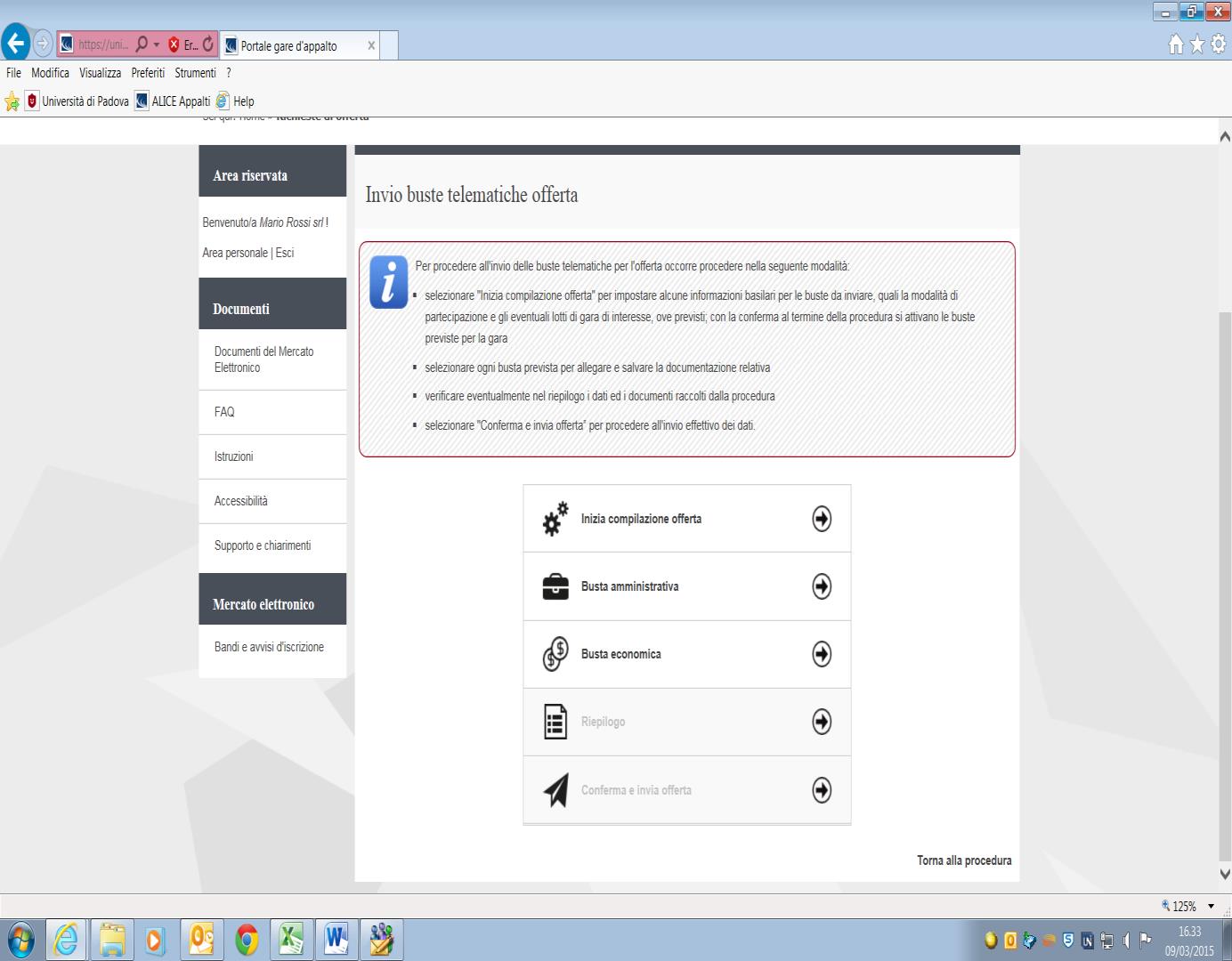Open the ? help menu
This screenshot has width=1232, height=961.
point(229,73)
